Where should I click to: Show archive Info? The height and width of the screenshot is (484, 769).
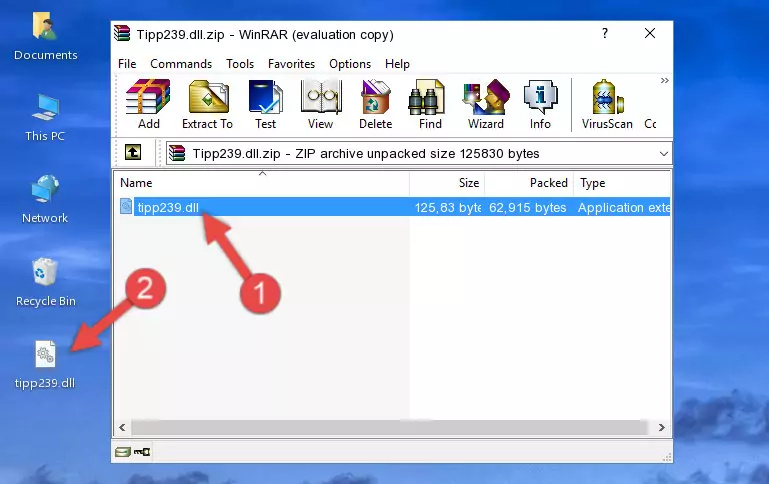click(540, 104)
